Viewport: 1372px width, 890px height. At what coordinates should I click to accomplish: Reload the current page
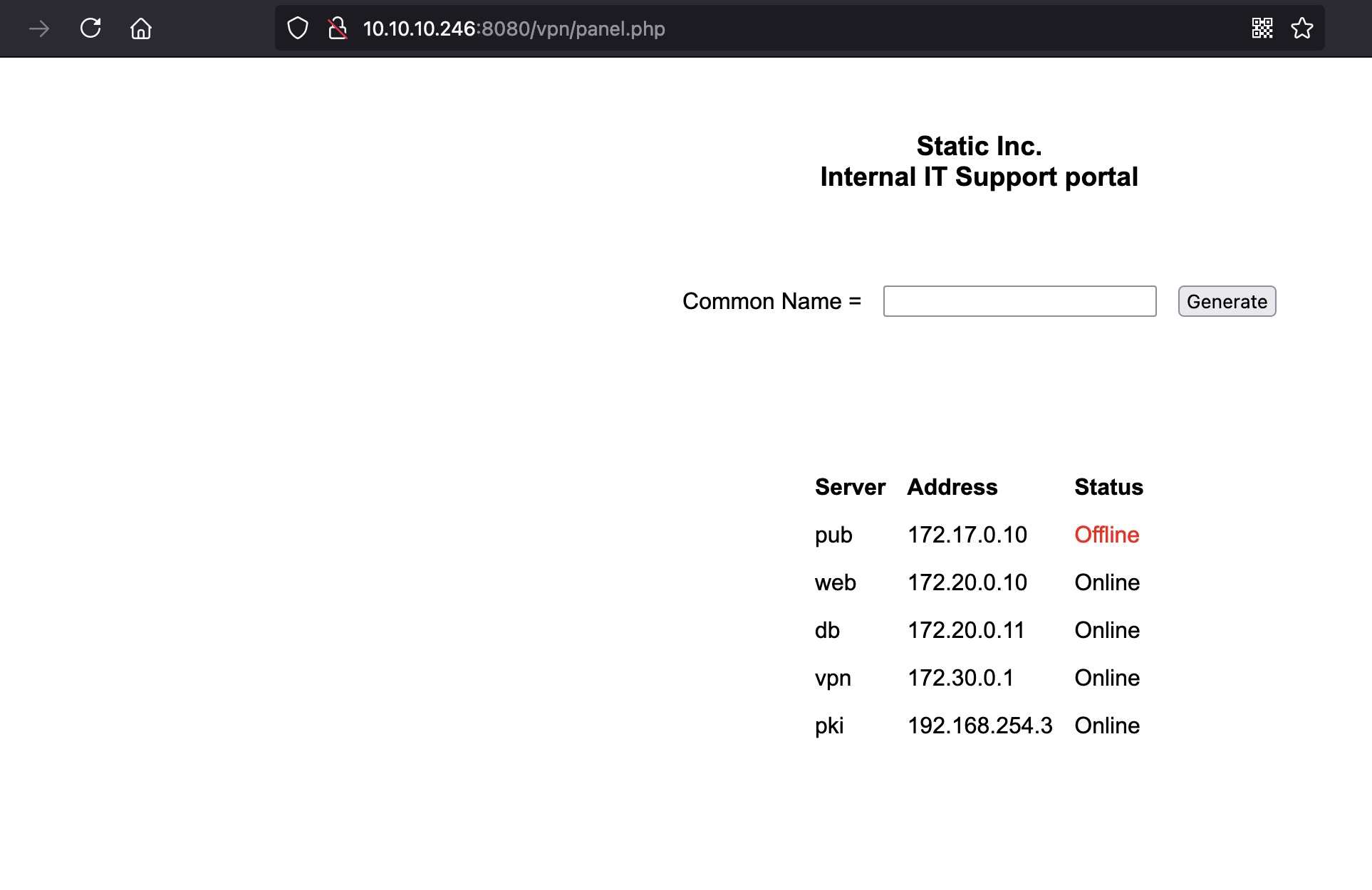[90, 28]
